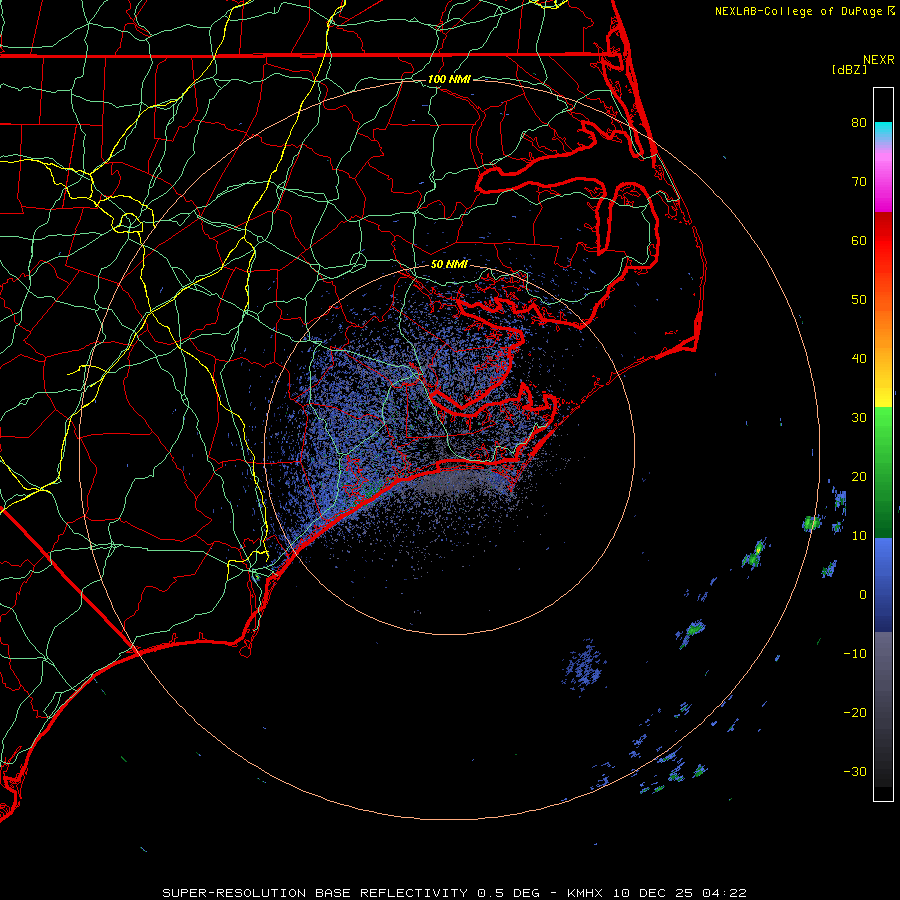Click the -30 dBZ scale value
This screenshot has height=900, width=900.
tap(855, 772)
